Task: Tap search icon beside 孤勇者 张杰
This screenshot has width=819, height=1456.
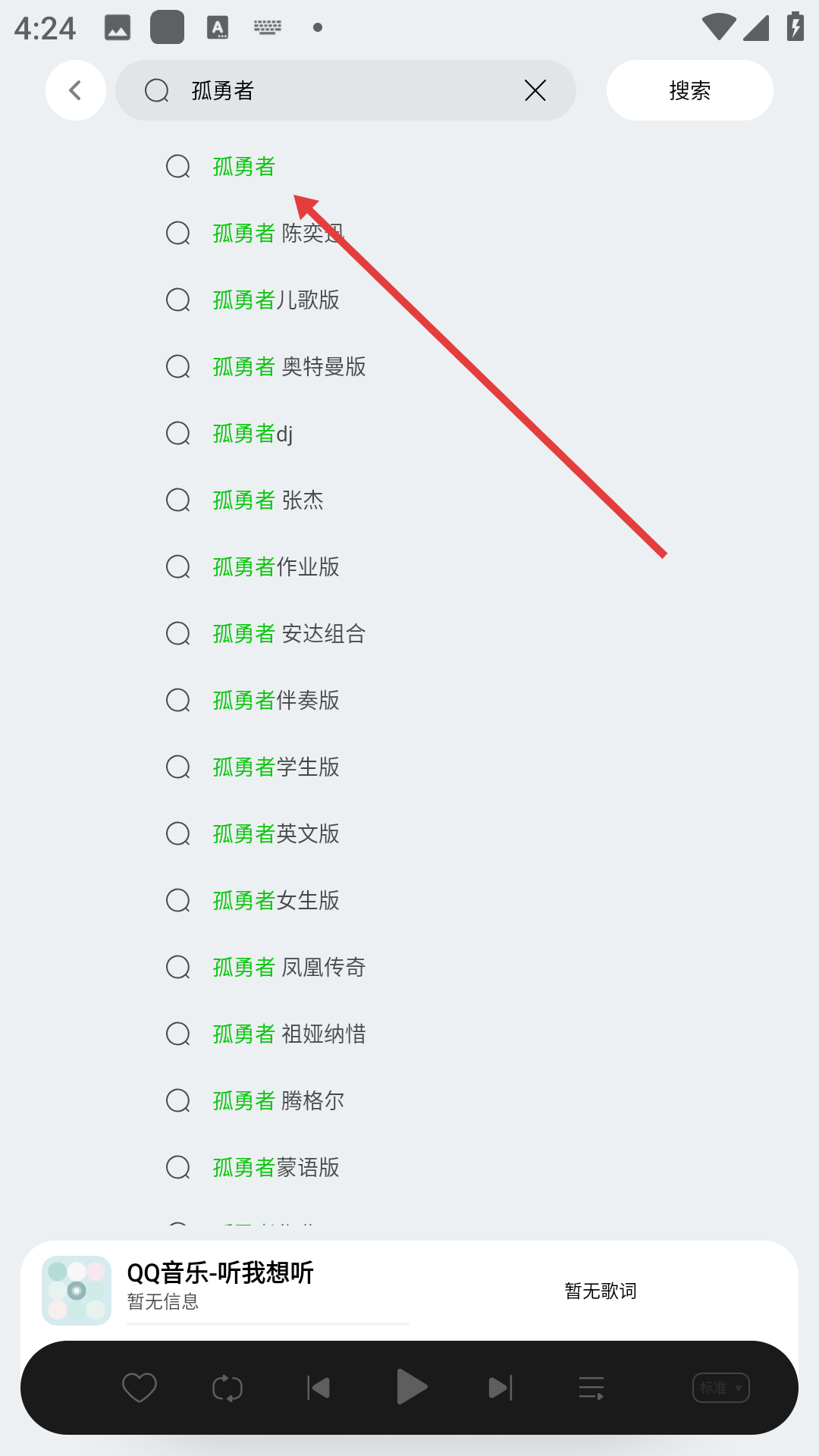Action: point(178,500)
